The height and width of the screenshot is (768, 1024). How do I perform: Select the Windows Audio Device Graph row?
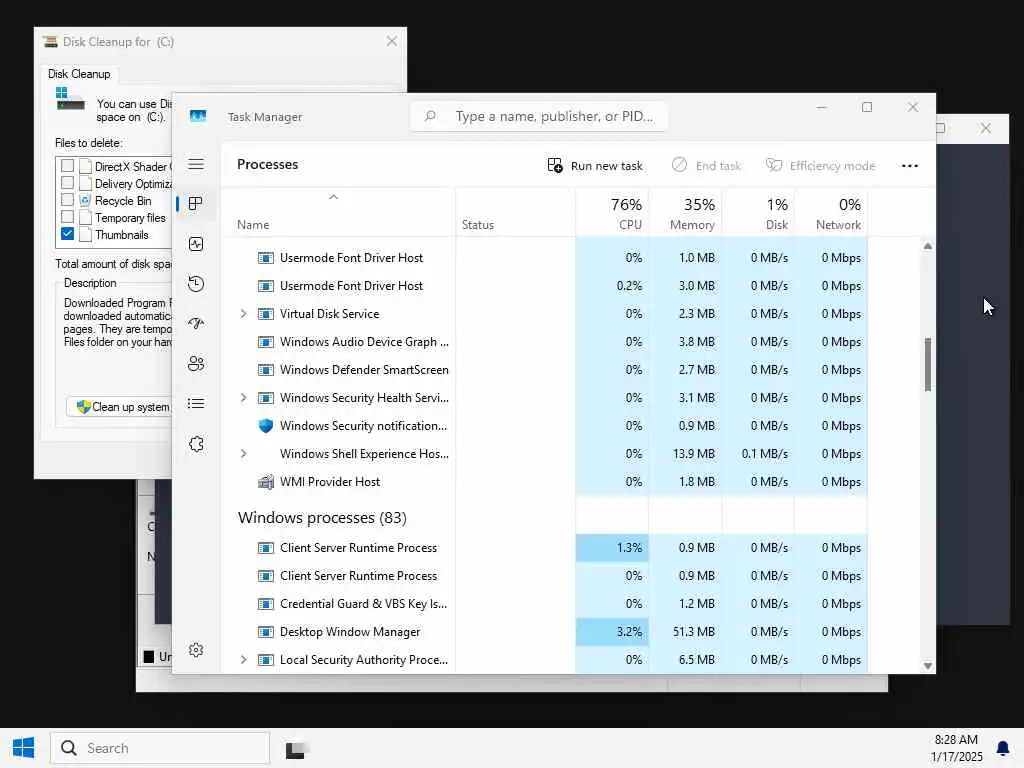(x=545, y=342)
